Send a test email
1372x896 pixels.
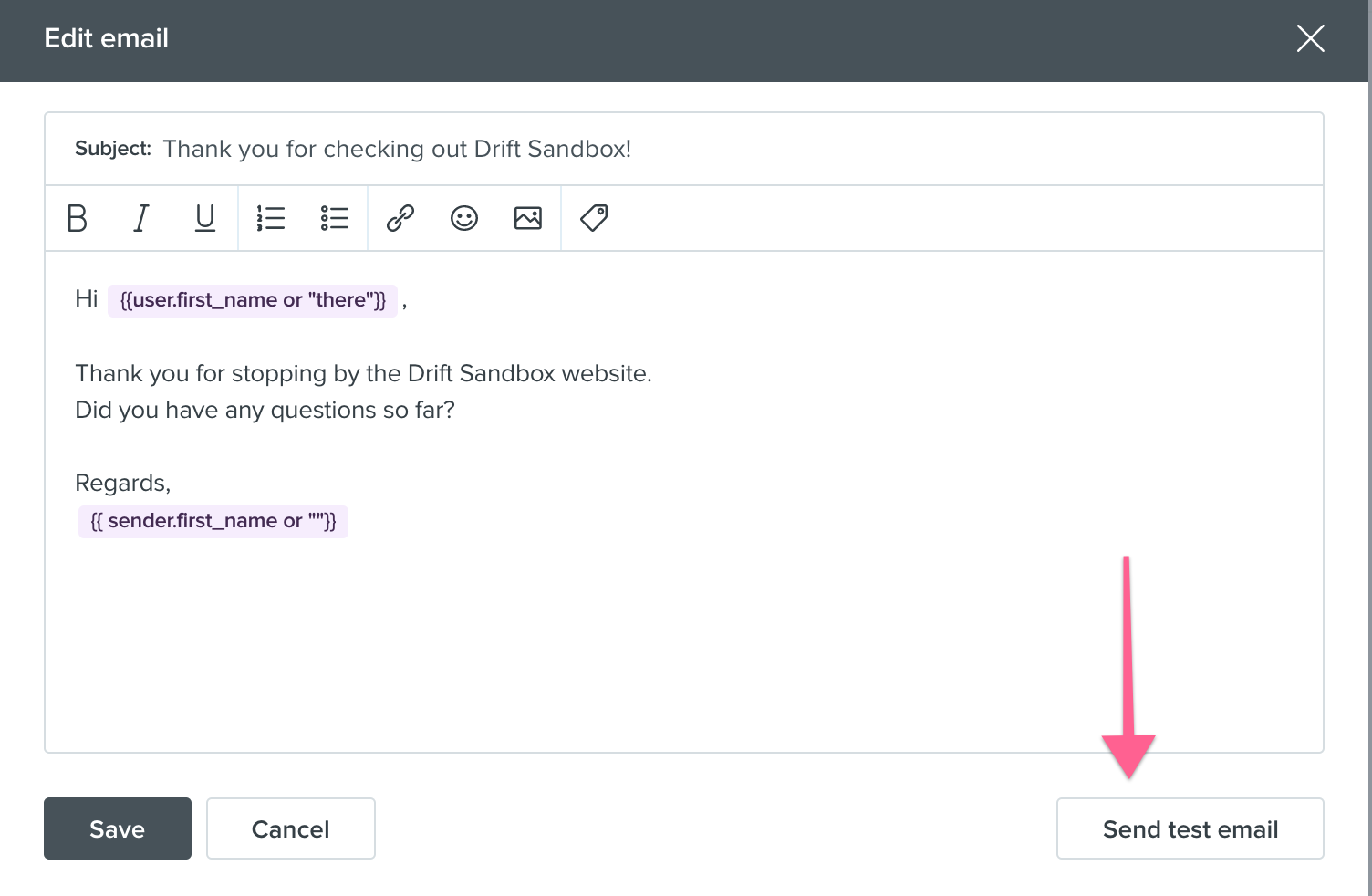(x=1190, y=828)
